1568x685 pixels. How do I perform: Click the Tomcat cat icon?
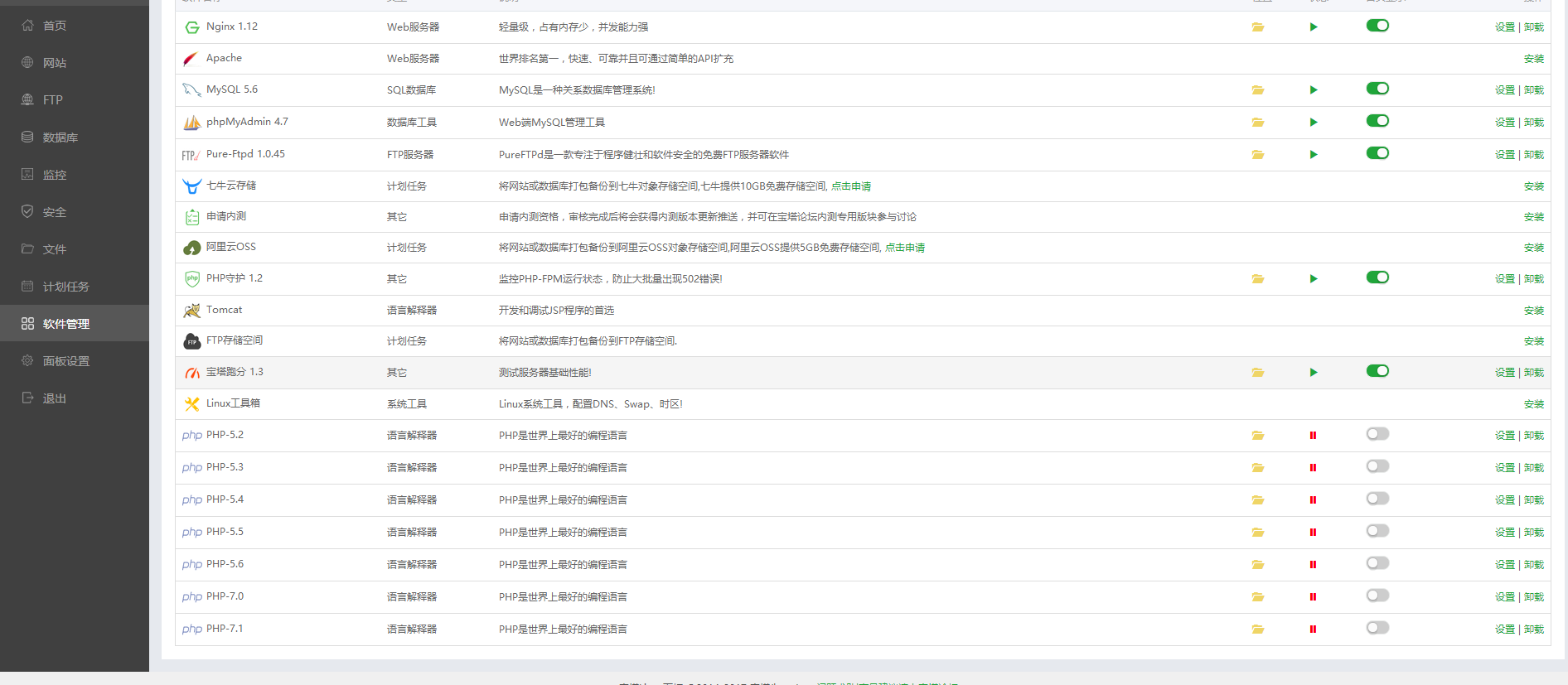(x=191, y=311)
